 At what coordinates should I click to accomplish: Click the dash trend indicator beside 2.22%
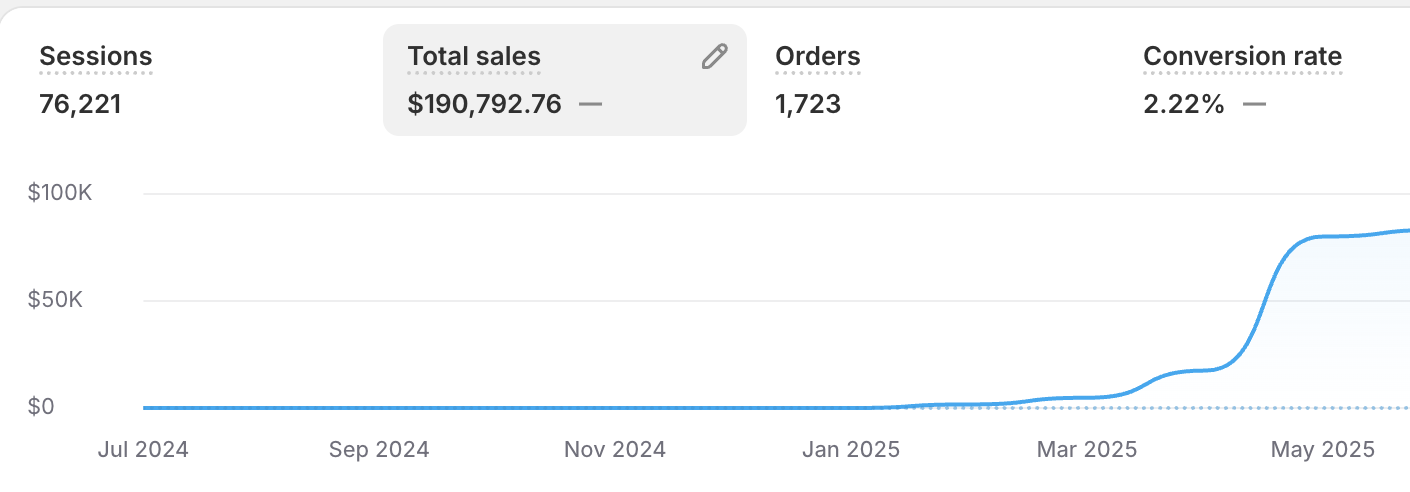click(x=1254, y=103)
